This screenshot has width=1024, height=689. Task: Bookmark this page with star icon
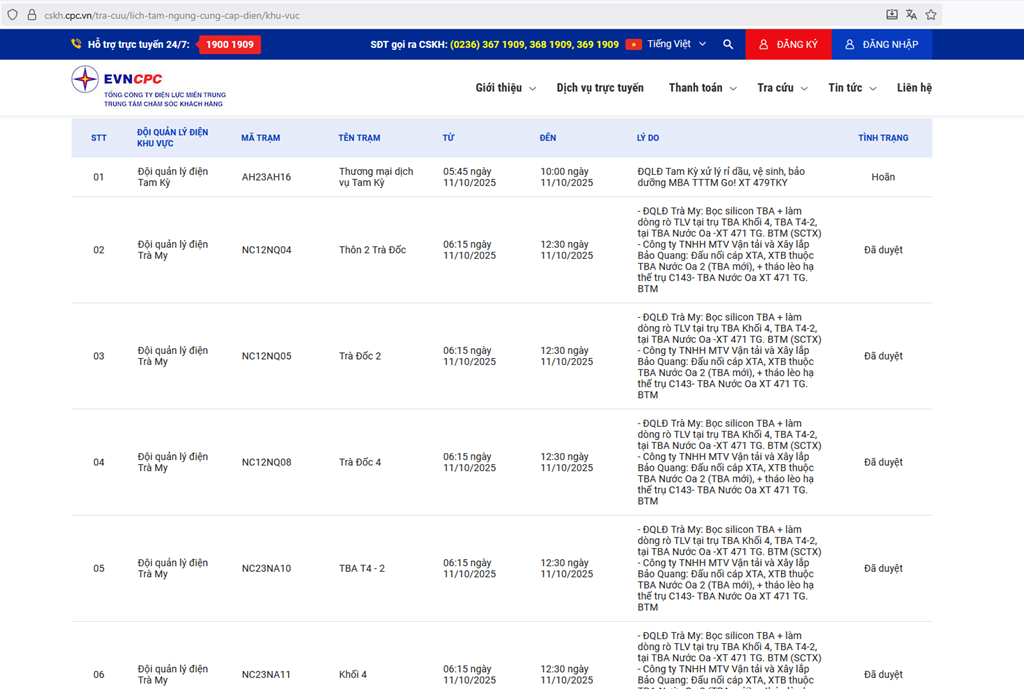coord(931,15)
